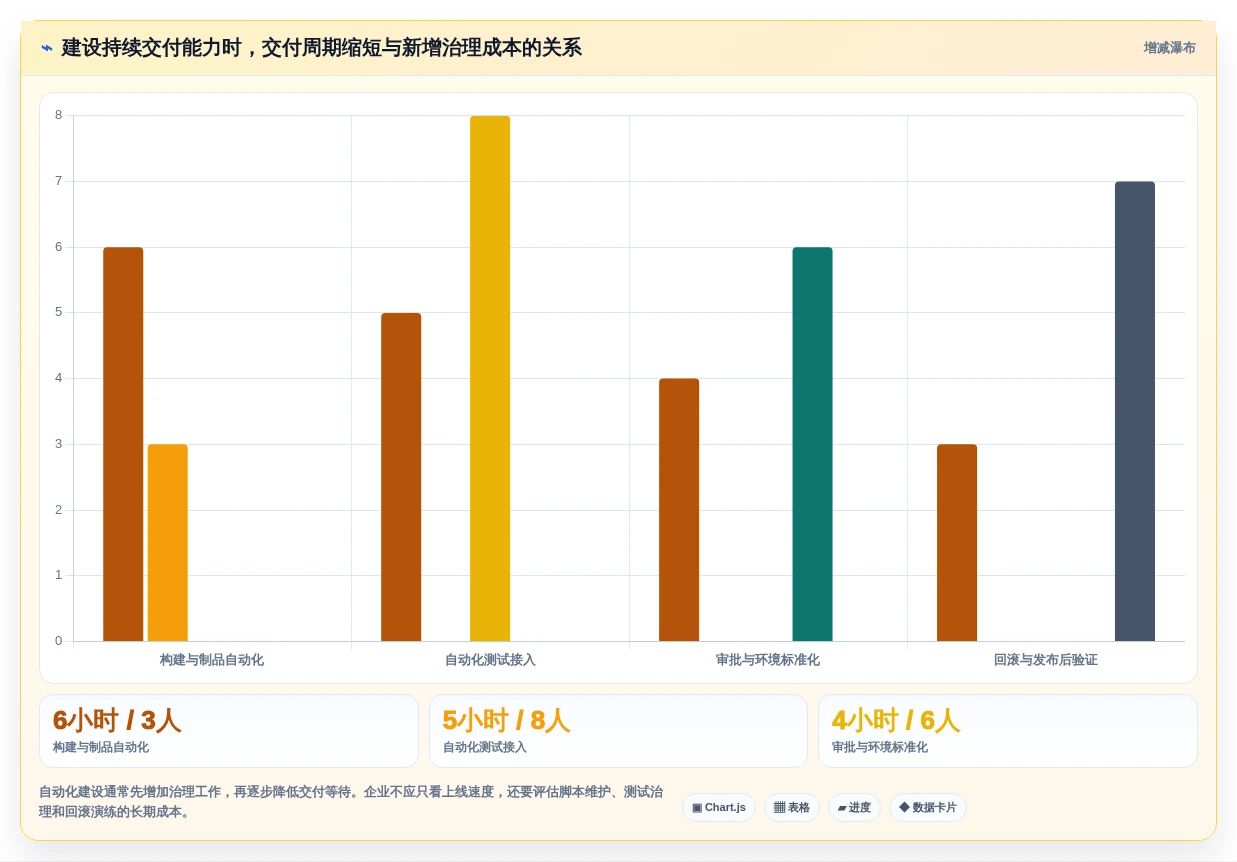Click the teal bar valued 6
This screenshot has width=1237, height=862.
pos(812,444)
